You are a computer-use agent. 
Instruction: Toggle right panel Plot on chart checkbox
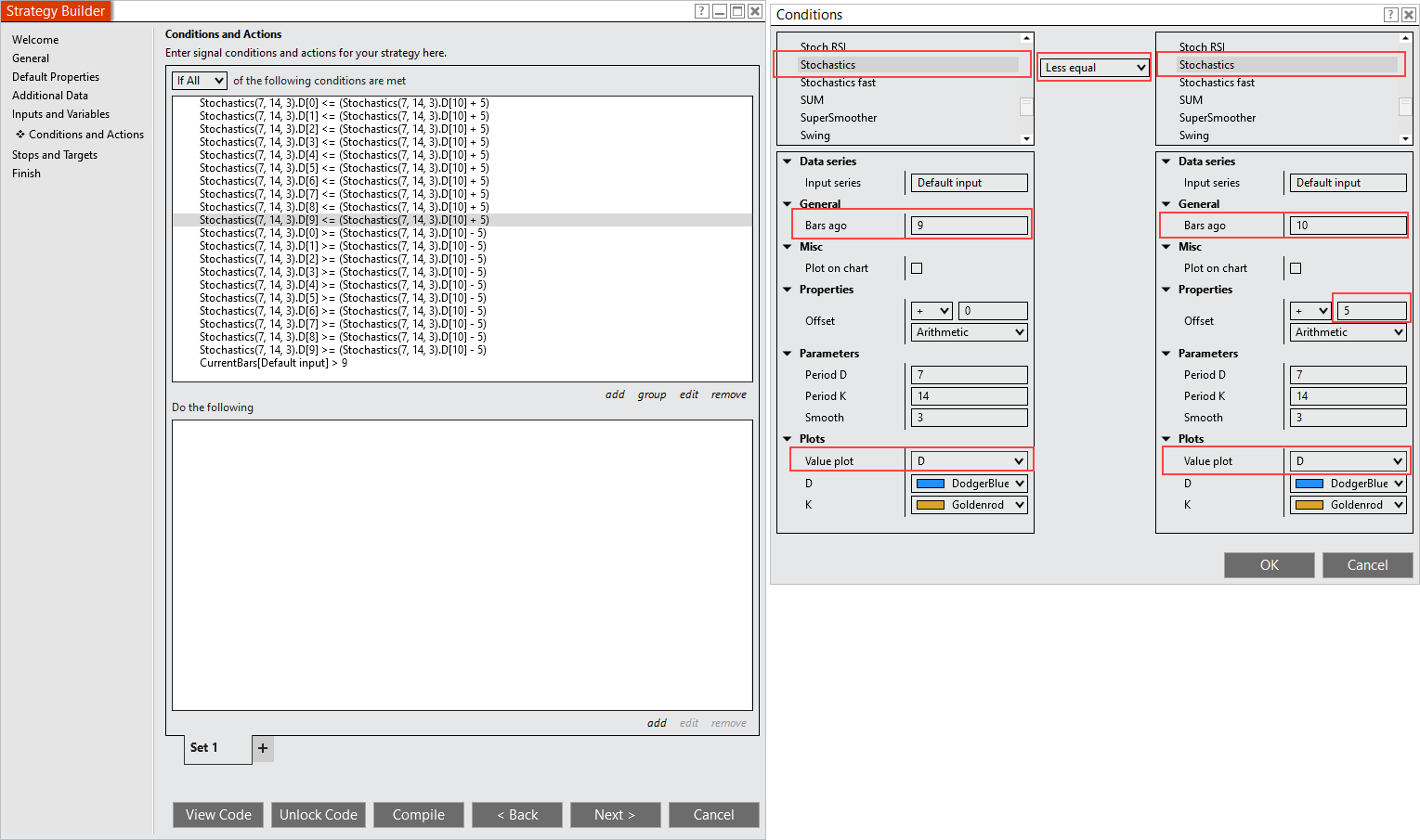(x=1296, y=268)
